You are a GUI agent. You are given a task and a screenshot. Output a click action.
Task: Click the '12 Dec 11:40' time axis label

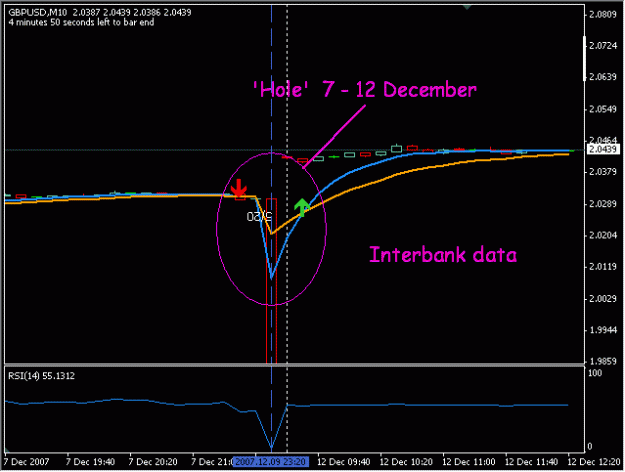(531, 462)
